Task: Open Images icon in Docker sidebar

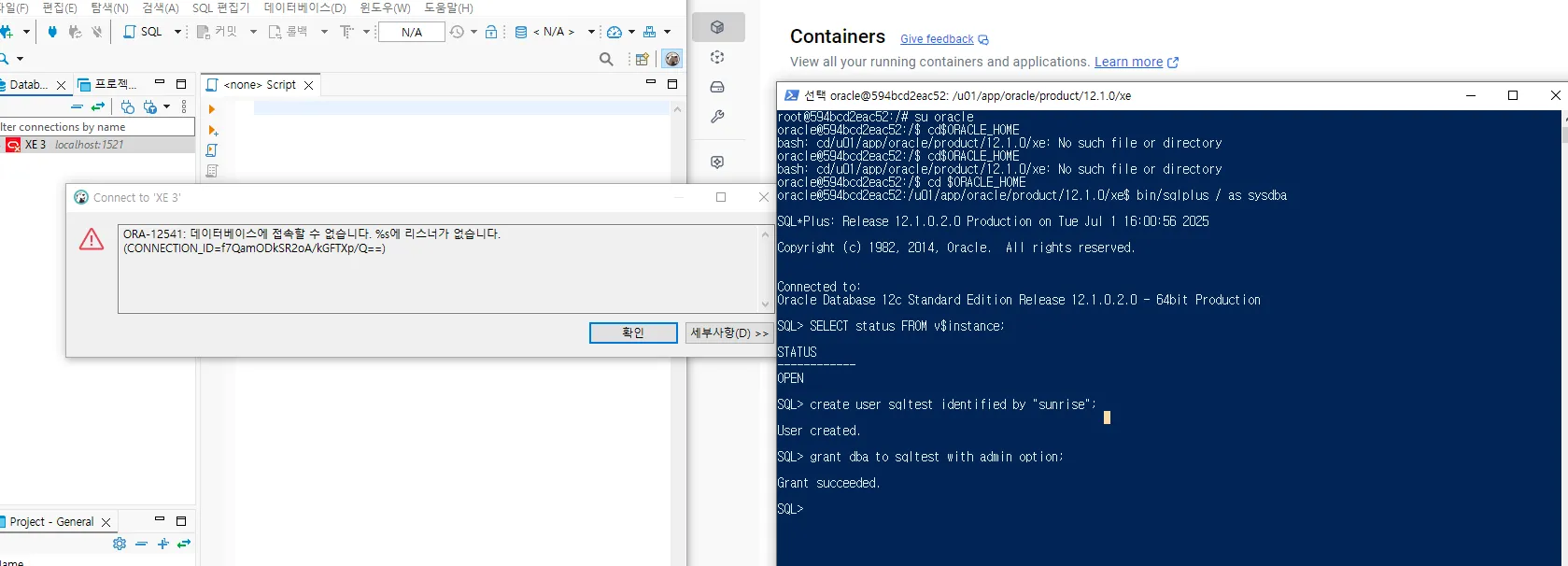Action: coord(717,57)
